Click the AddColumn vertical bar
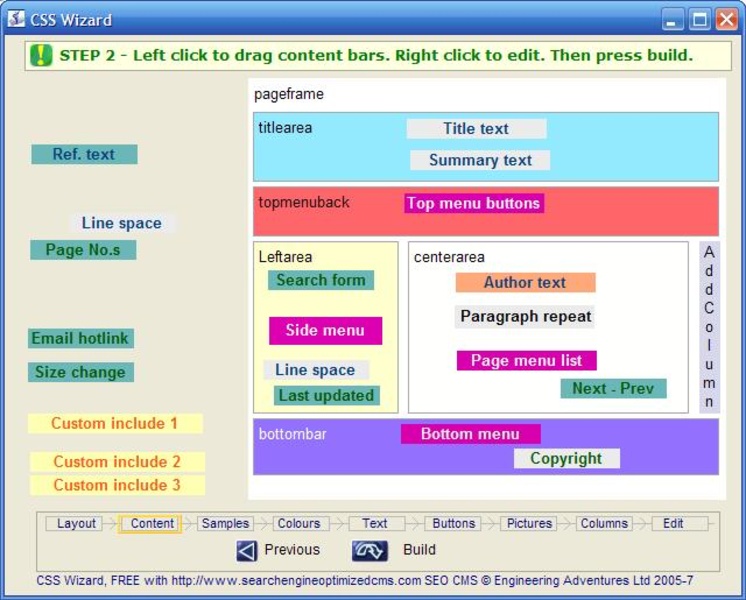Screen dimensions: 746x600 (x=709, y=327)
